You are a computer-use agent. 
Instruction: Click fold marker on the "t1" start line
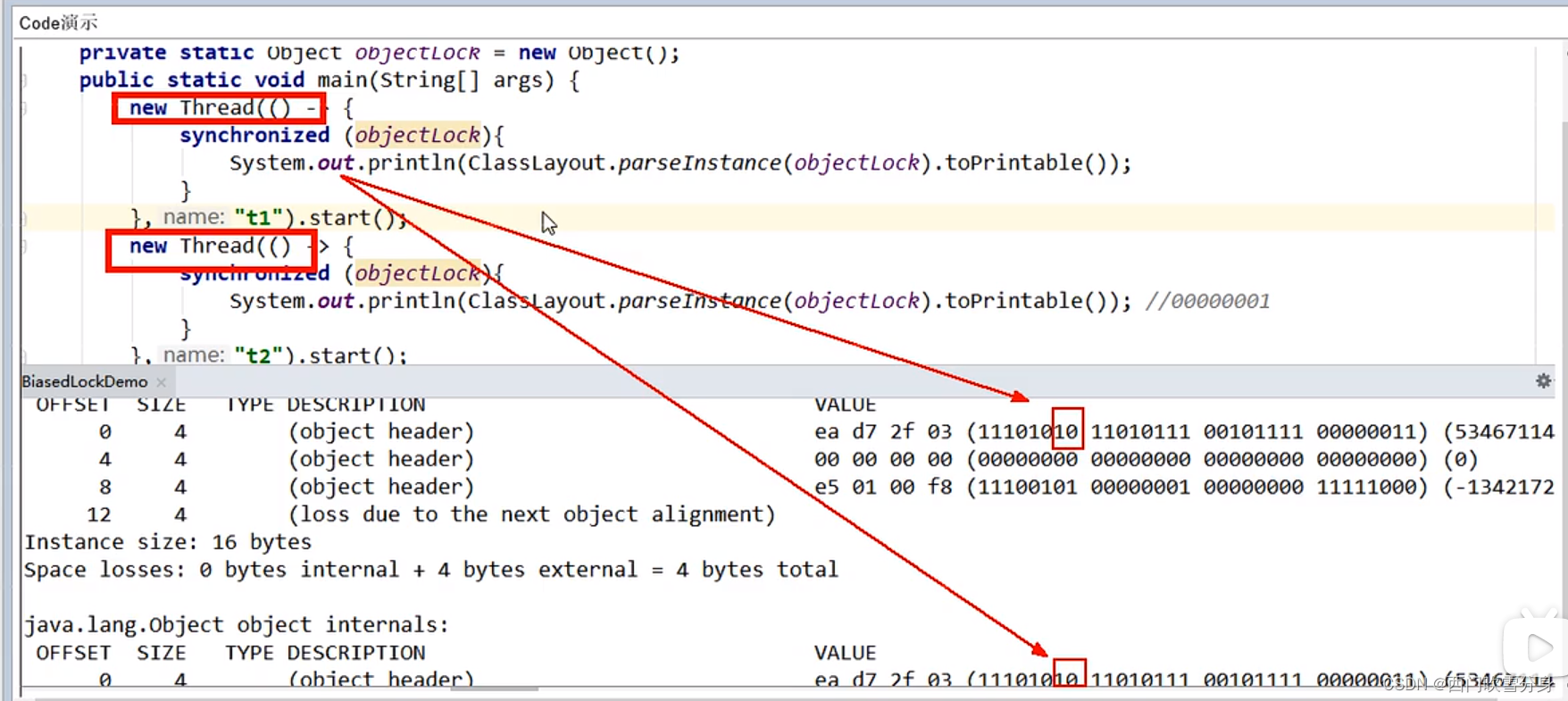click(24, 218)
